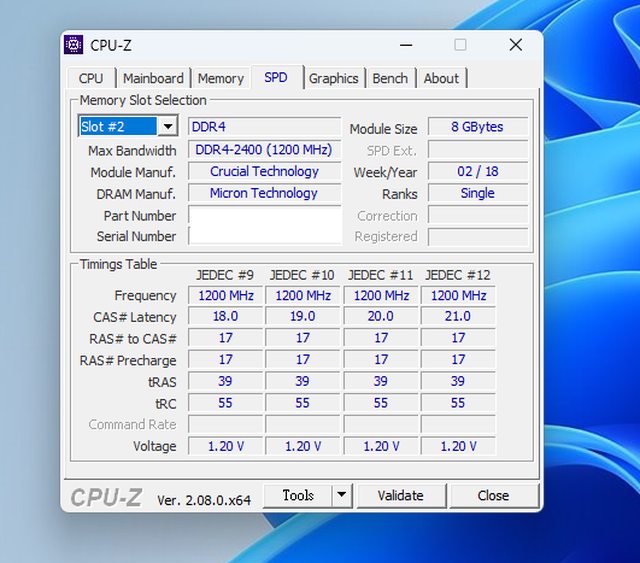The image size is (640, 563).
Task: Click the empty Serial Number field
Action: click(x=265, y=236)
